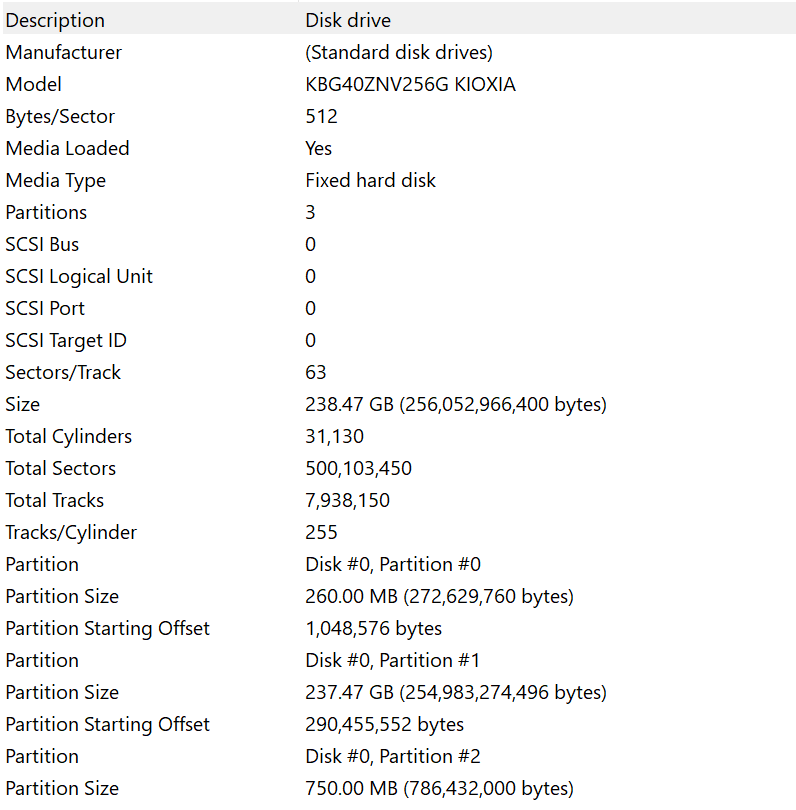Click the SCSI Port row

[x=45, y=308]
